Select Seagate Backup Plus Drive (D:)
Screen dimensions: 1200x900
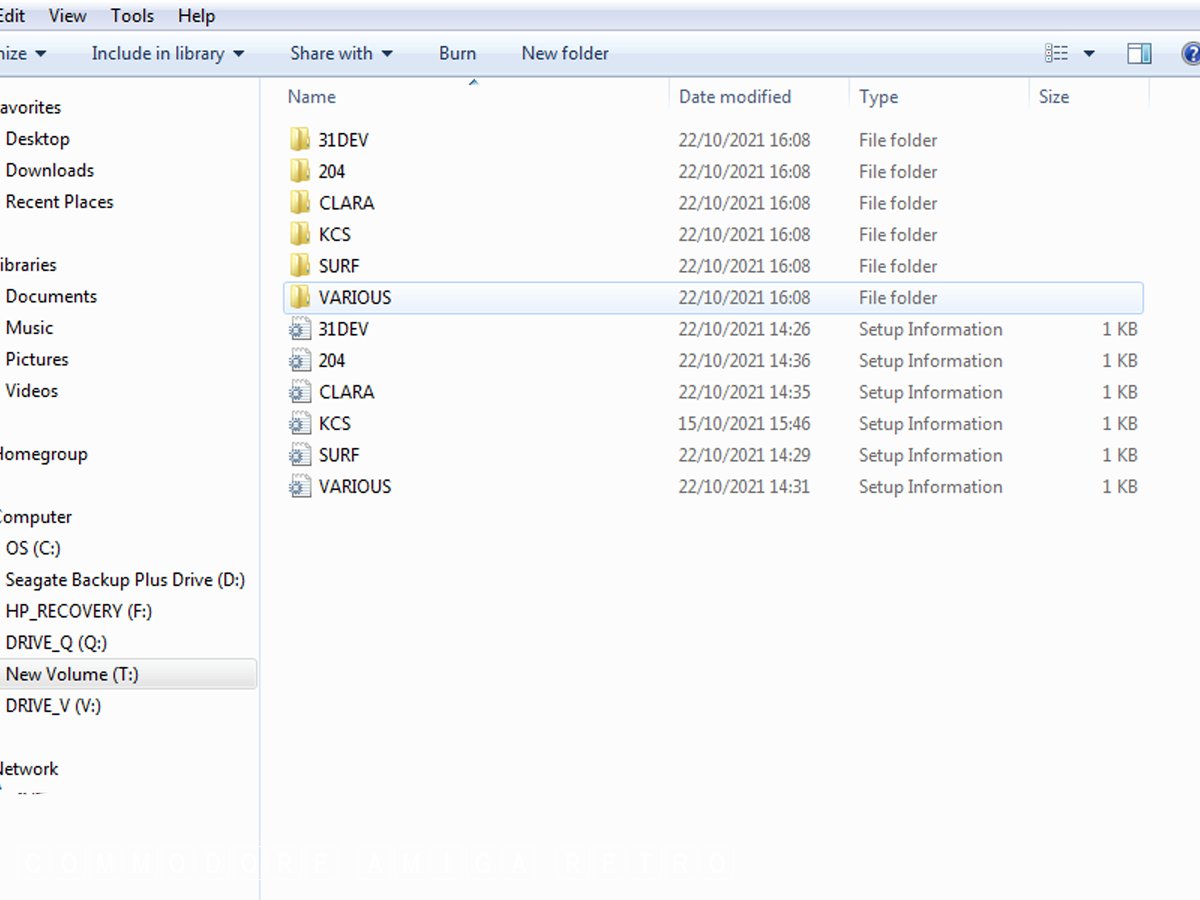[x=125, y=580]
